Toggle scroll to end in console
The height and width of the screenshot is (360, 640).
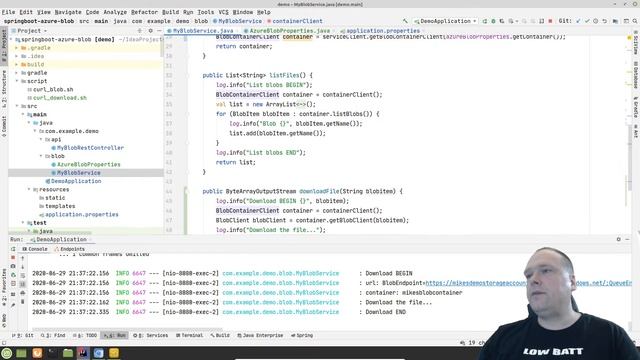[x=23, y=284]
